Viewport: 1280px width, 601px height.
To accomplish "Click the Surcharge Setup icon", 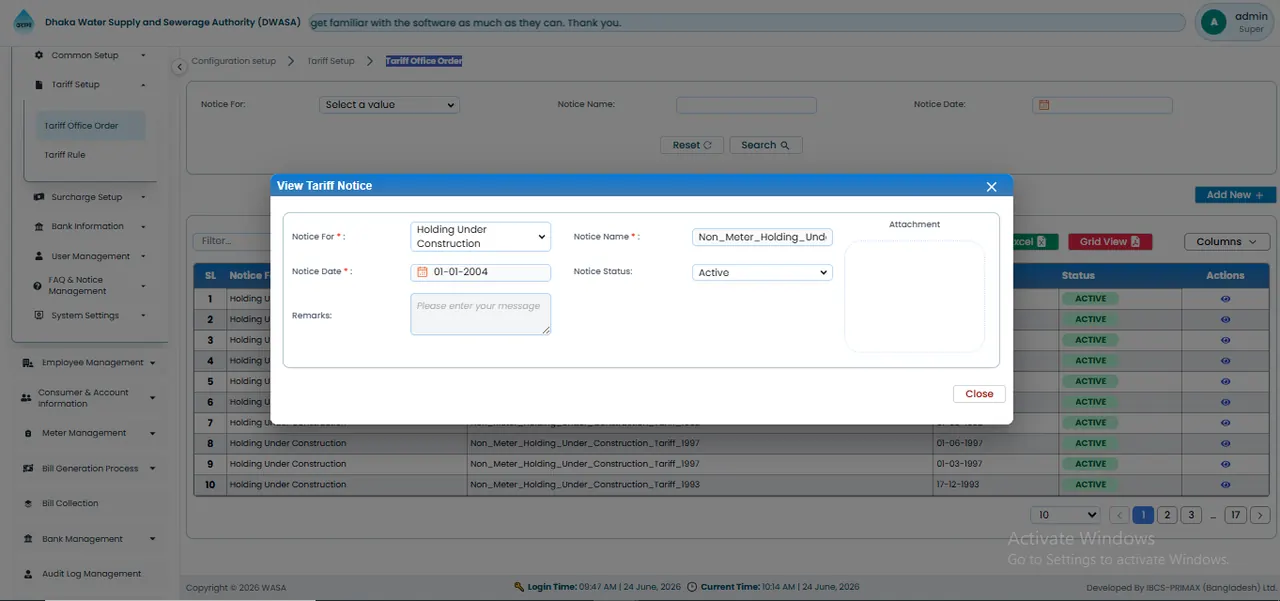I will pos(39,197).
